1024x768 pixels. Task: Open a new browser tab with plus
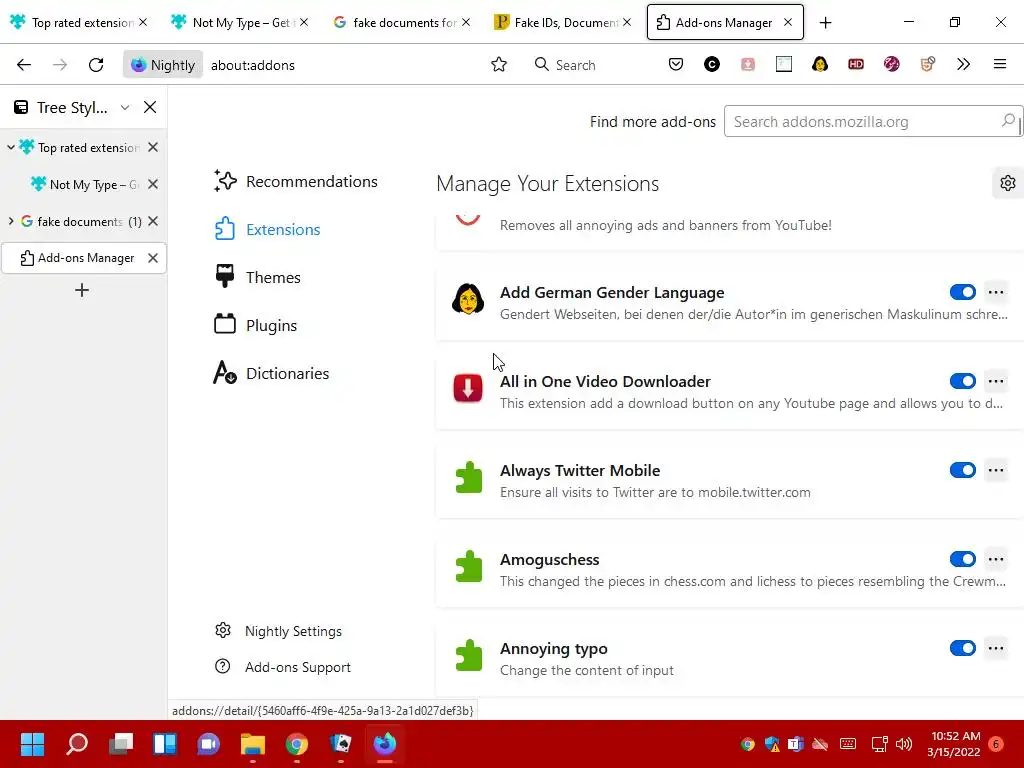(825, 23)
